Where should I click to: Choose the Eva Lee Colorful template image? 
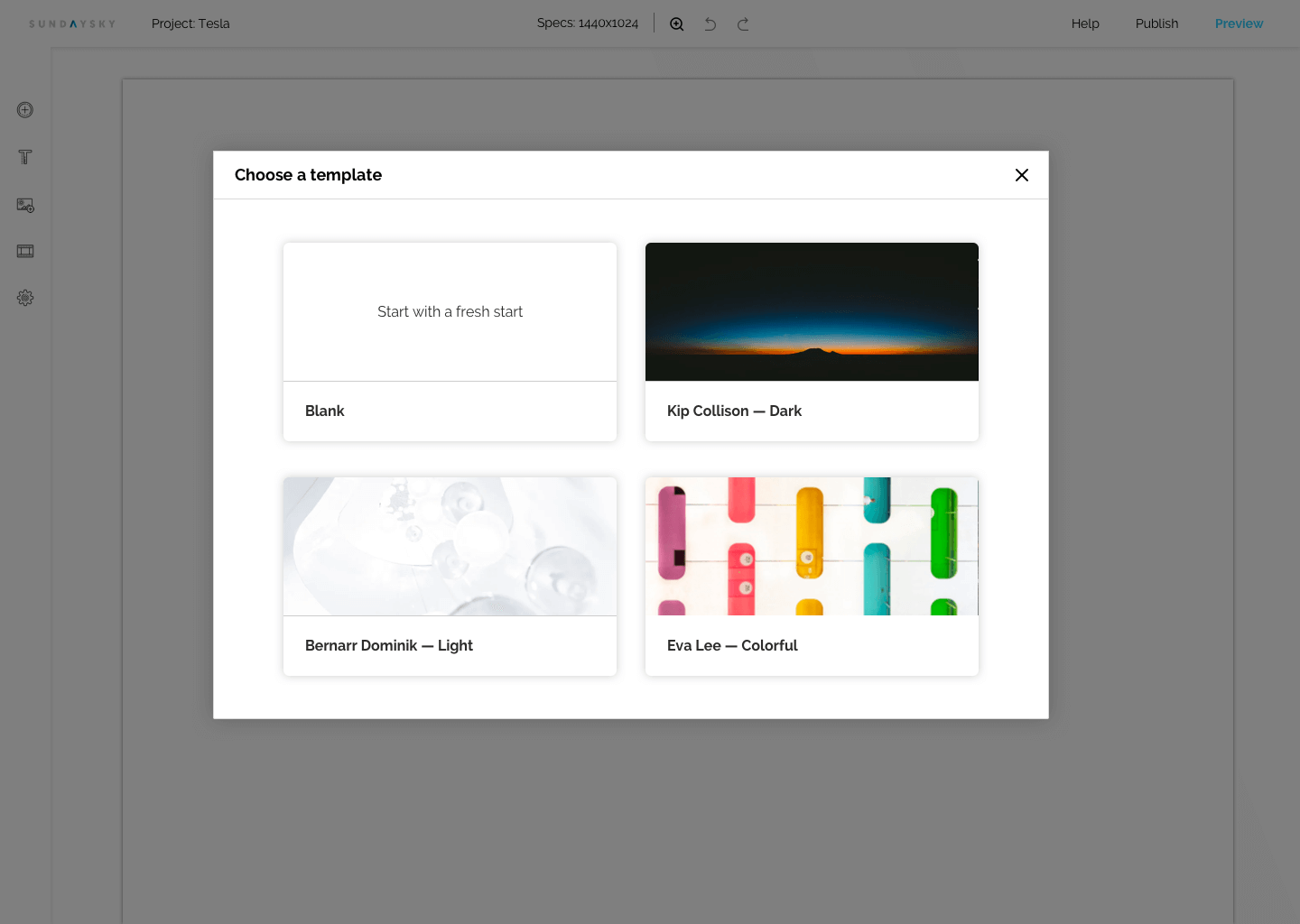812,546
